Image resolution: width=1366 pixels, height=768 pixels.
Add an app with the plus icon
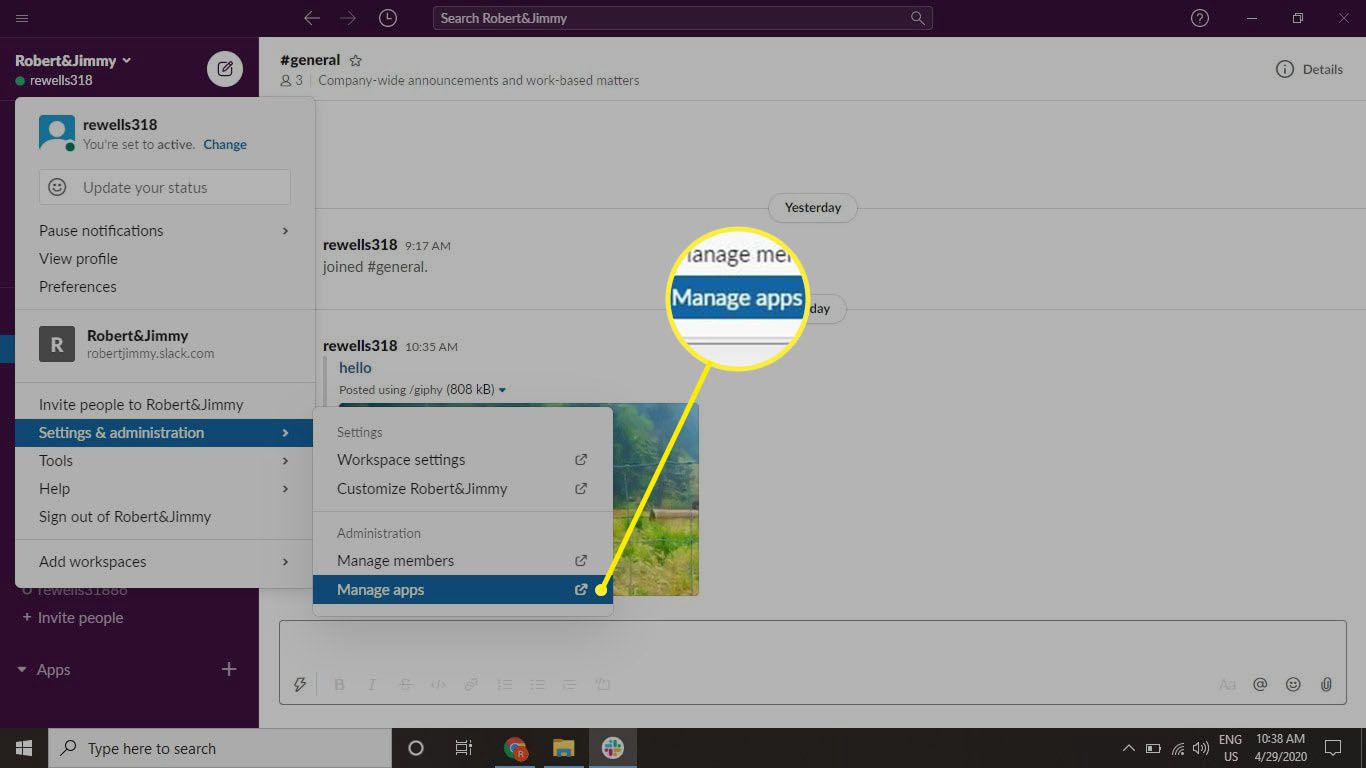[x=229, y=669]
